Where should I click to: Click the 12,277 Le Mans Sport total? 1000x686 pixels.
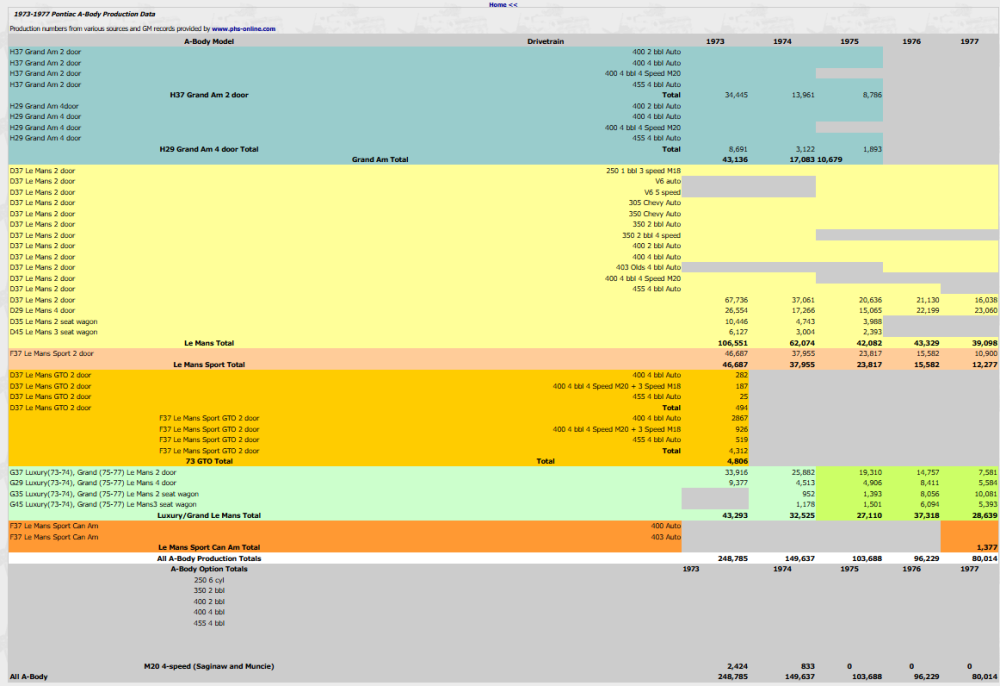[x=985, y=365]
